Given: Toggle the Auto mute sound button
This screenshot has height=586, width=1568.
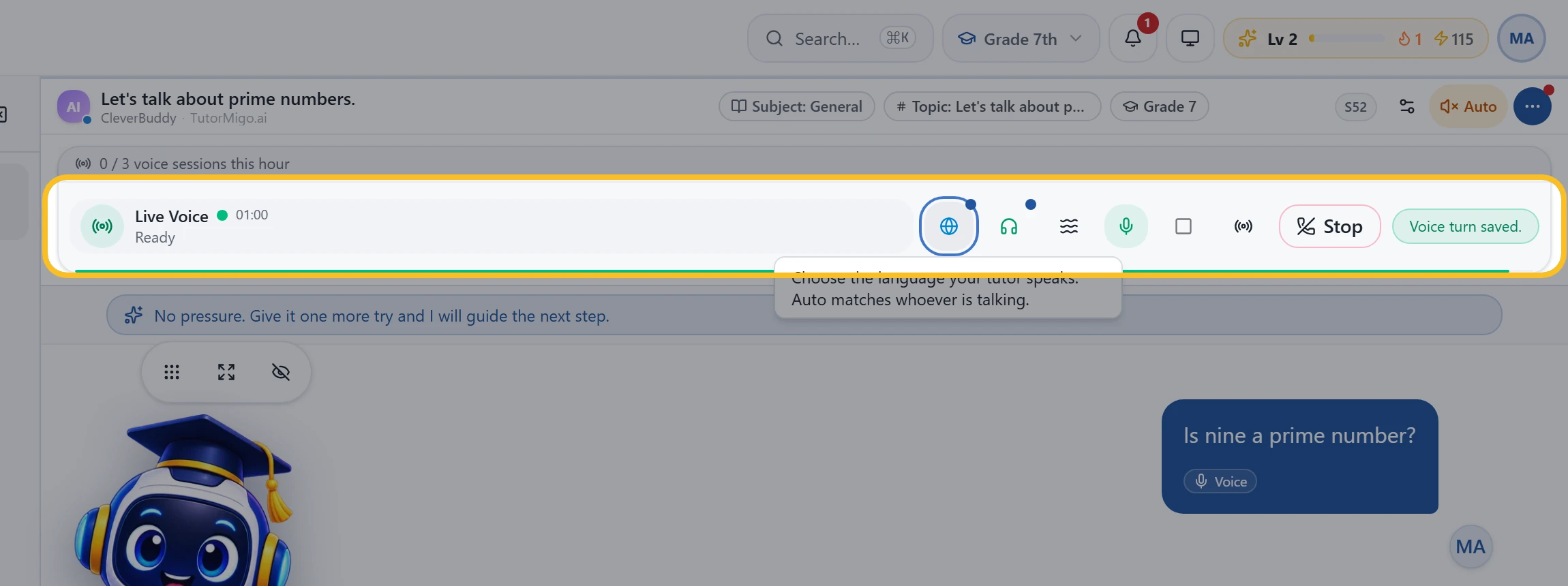Looking at the screenshot, I should [1468, 106].
